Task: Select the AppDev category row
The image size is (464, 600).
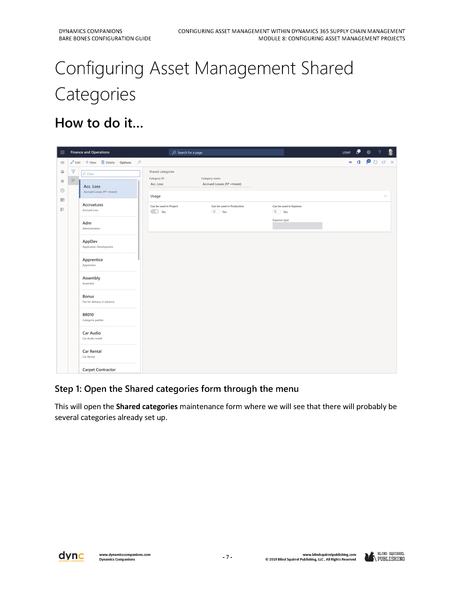Action: (108, 244)
